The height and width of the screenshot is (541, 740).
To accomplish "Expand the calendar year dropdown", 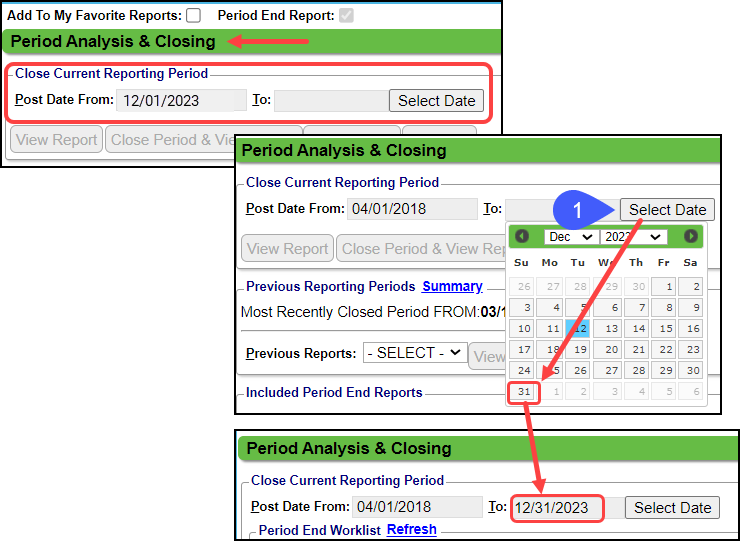I will click(633, 237).
